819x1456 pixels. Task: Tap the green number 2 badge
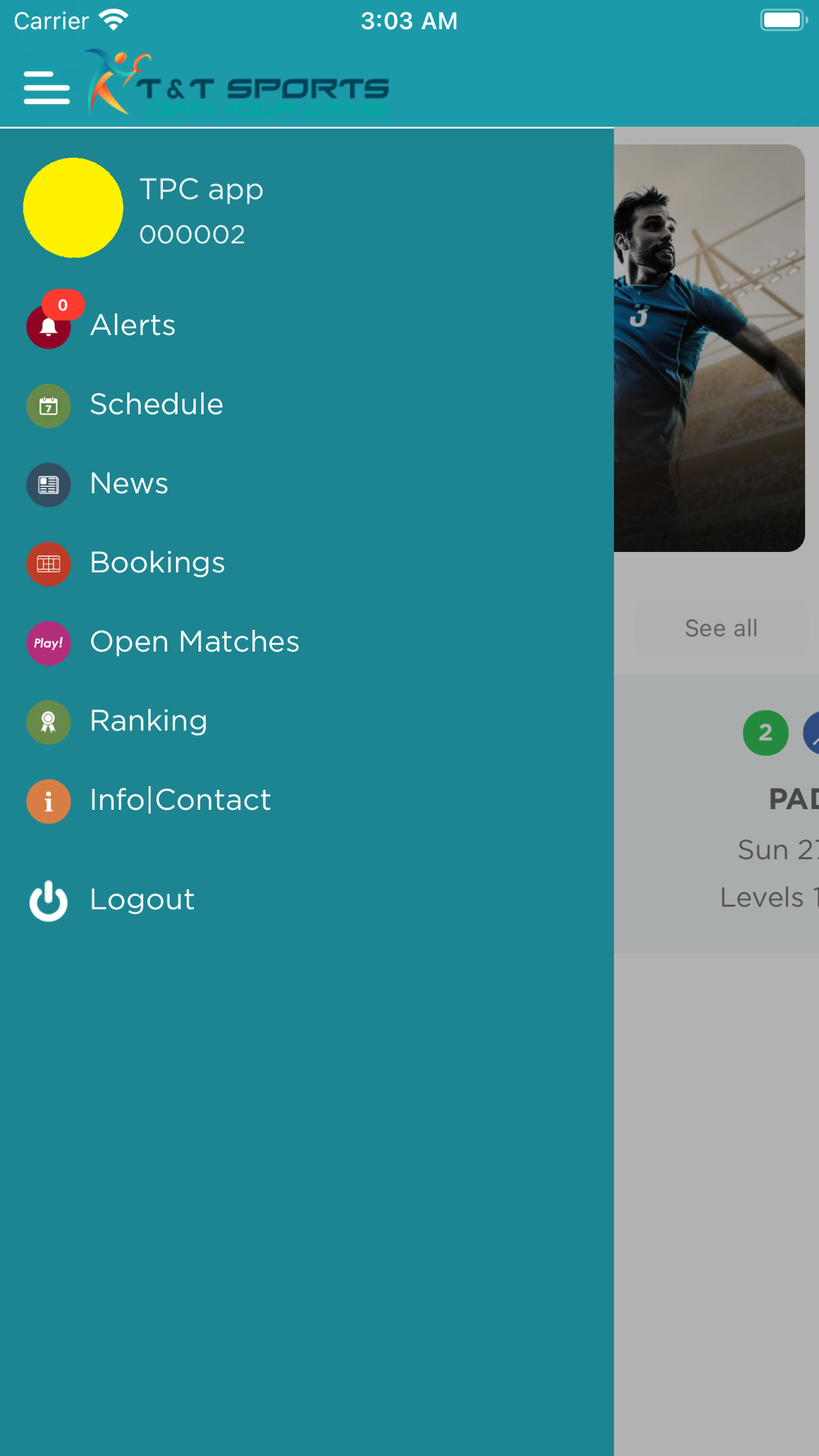(766, 733)
